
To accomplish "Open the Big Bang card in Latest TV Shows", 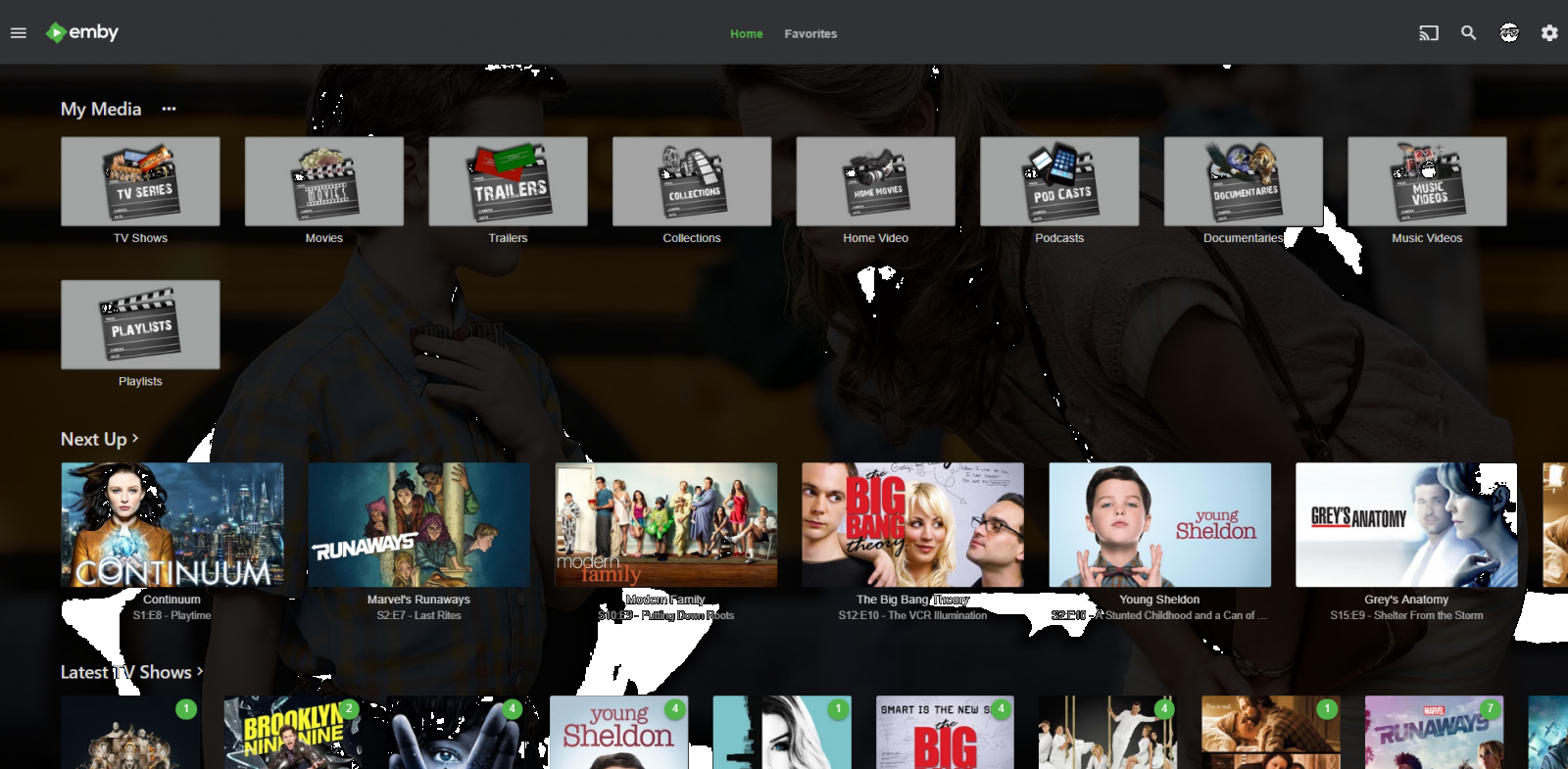I will pyautogui.click(x=945, y=733).
